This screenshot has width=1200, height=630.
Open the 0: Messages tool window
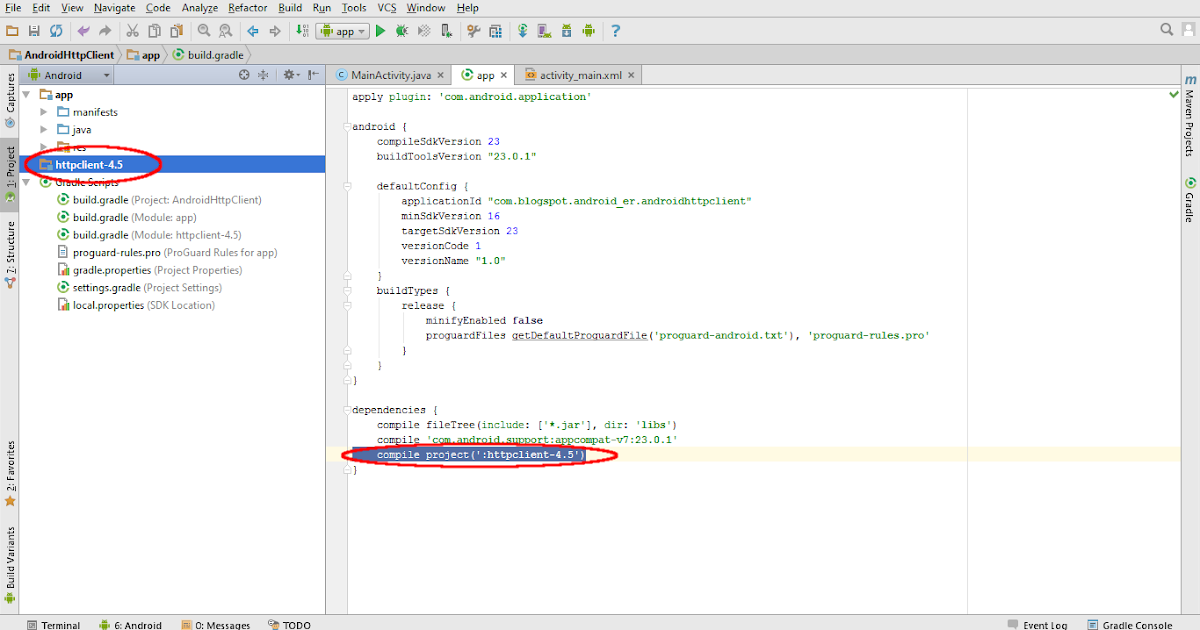(214, 625)
